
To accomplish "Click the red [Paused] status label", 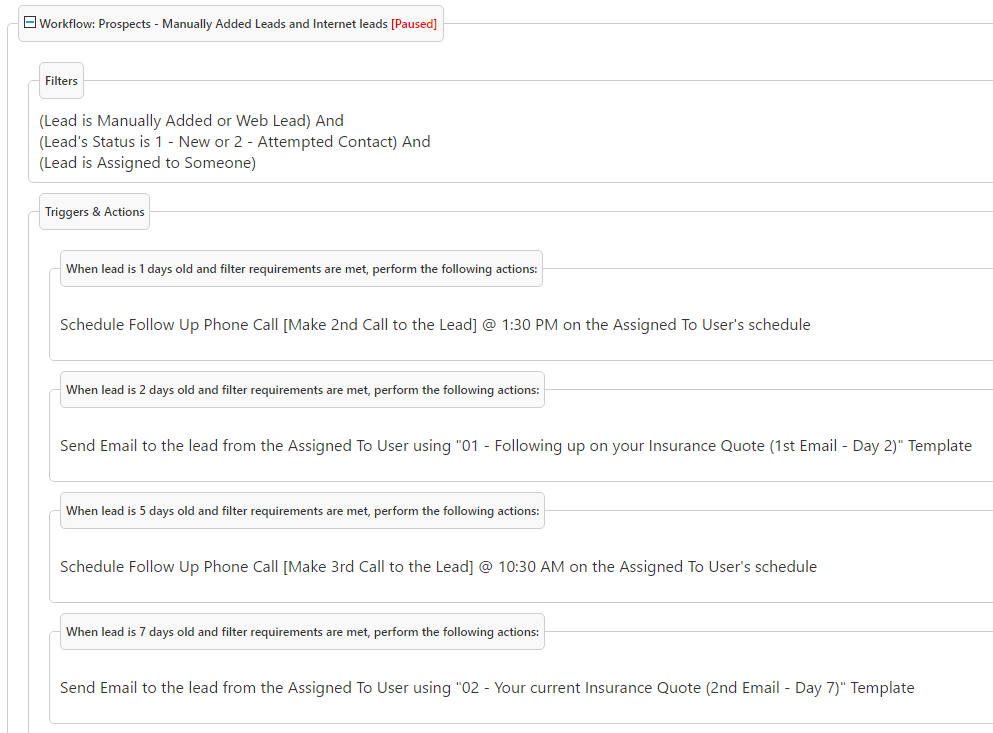I will (413, 24).
